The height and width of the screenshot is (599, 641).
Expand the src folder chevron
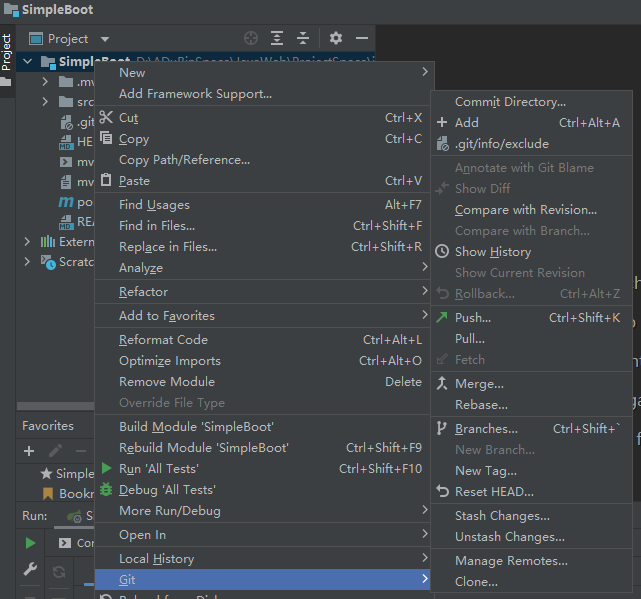(45, 101)
